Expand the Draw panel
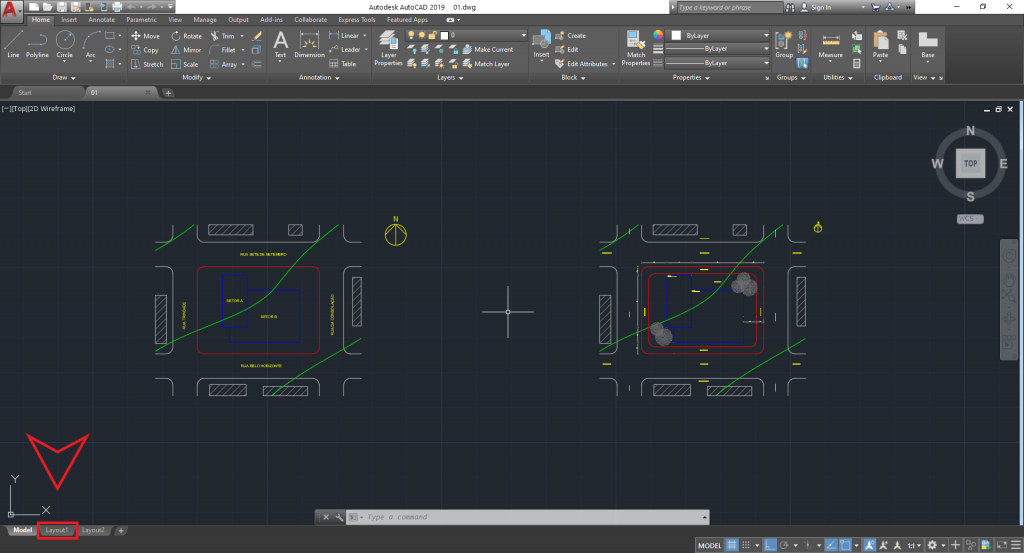 click(x=64, y=78)
